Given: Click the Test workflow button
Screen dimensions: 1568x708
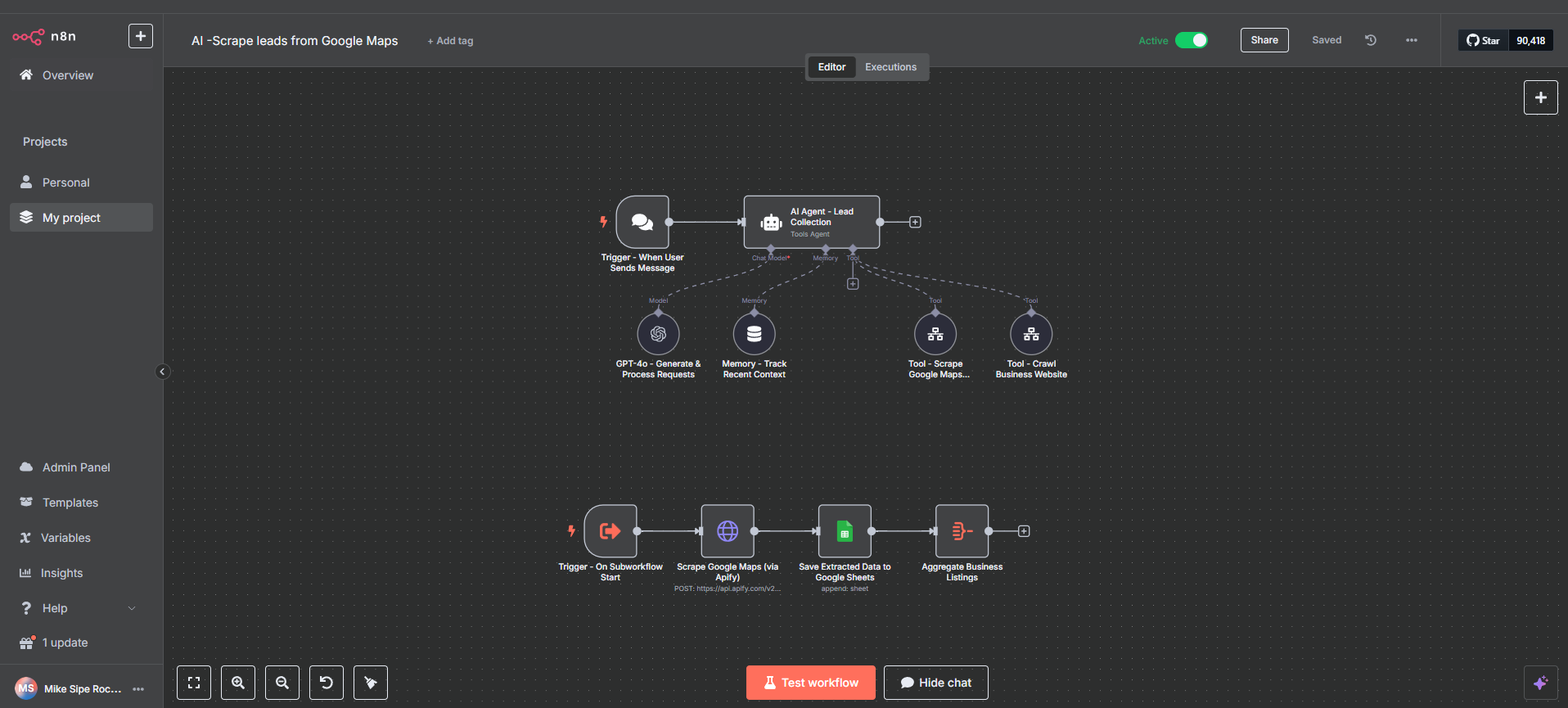Looking at the screenshot, I should pyautogui.click(x=810, y=683).
